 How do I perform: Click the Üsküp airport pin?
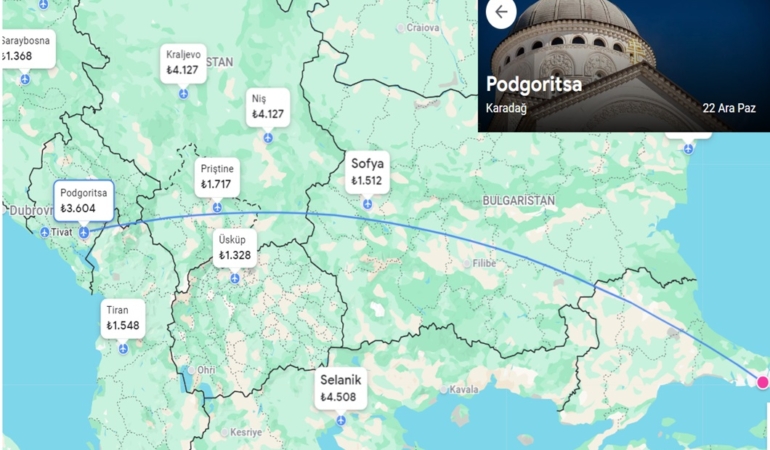(235, 279)
